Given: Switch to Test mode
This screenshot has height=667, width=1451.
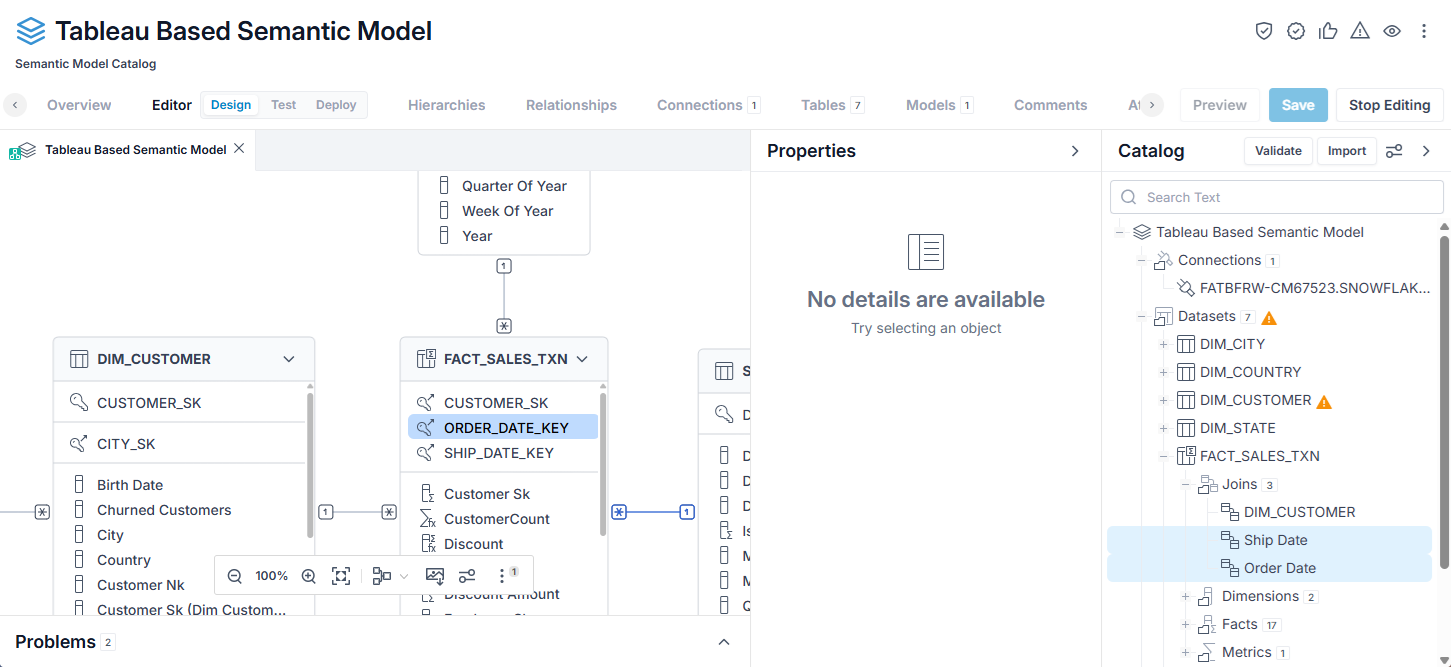Looking at the screenshot, I should (x=284, y=105).
